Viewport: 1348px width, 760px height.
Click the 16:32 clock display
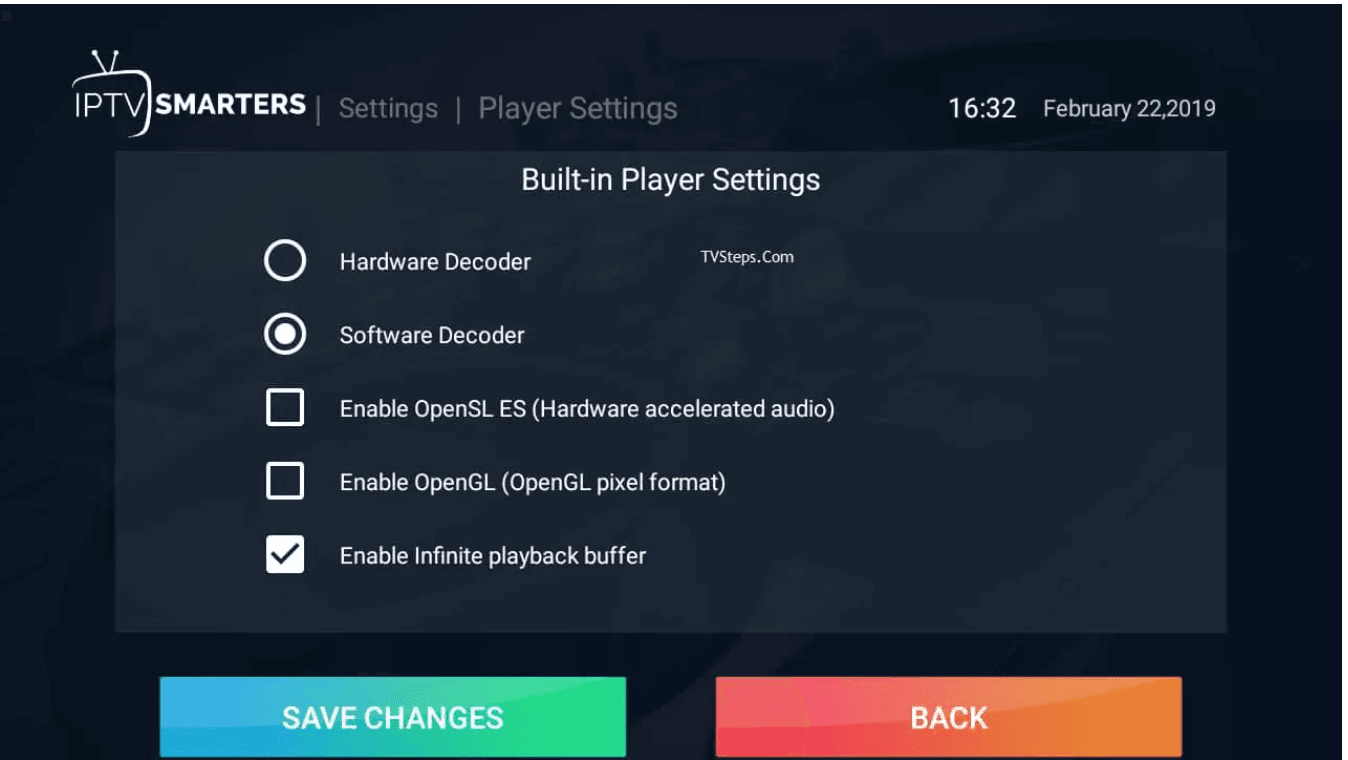(982, 108)
